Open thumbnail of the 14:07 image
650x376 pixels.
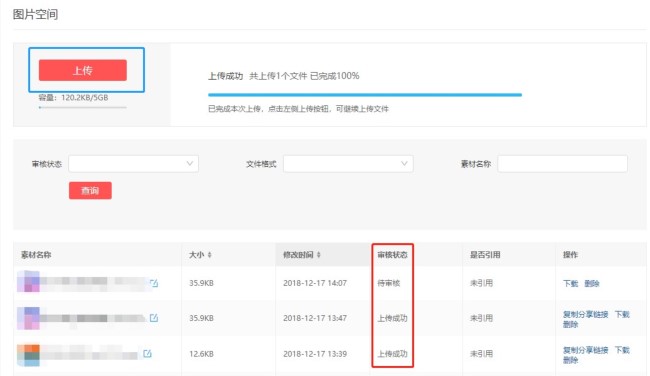pyautogui.click(x=28, y=281)
